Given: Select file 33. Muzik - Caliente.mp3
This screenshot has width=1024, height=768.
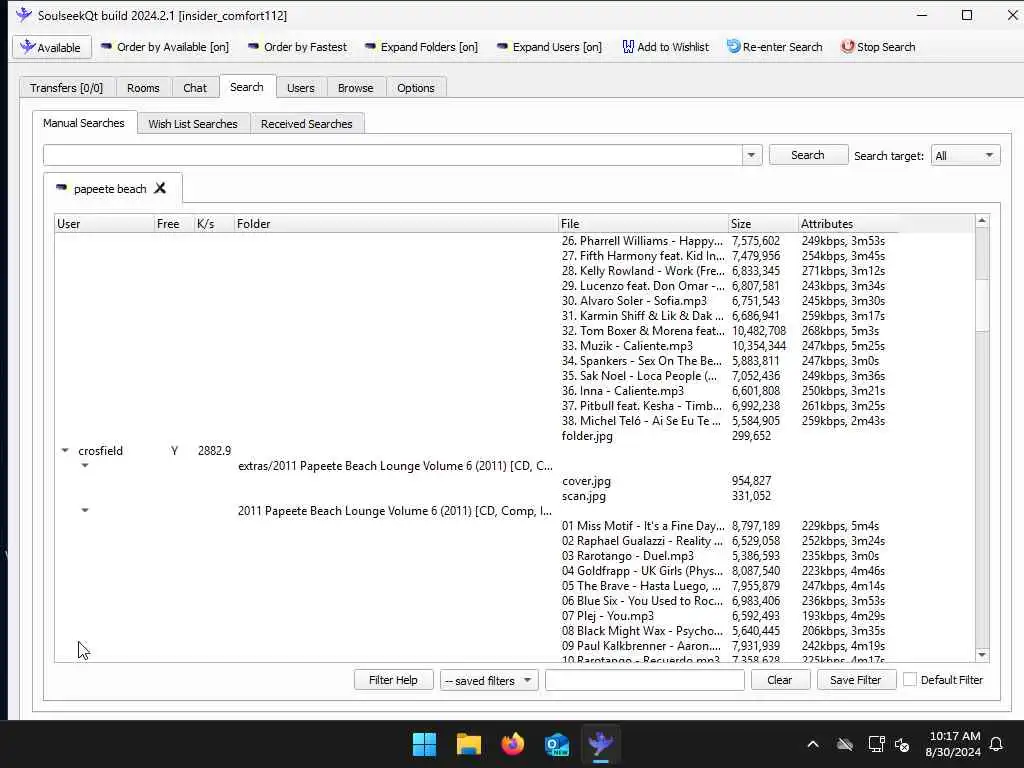Looking at the screenshot, I should [x=627, y=346].
